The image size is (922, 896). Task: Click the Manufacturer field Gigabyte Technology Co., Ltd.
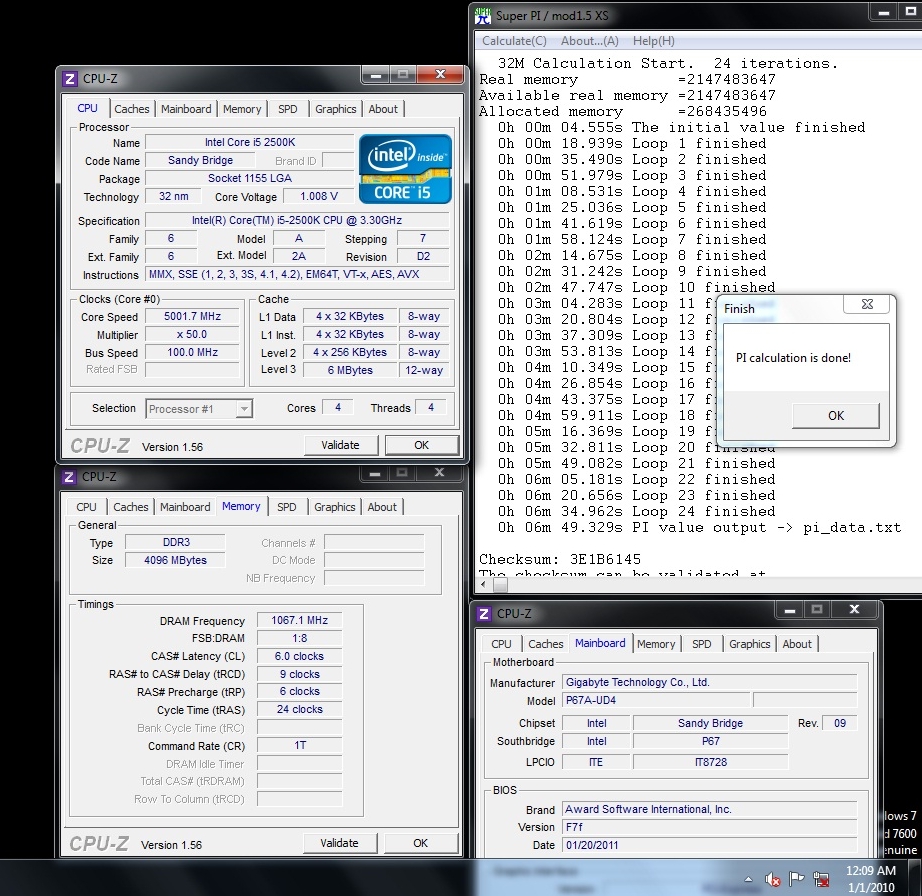(x=710, y=683)
